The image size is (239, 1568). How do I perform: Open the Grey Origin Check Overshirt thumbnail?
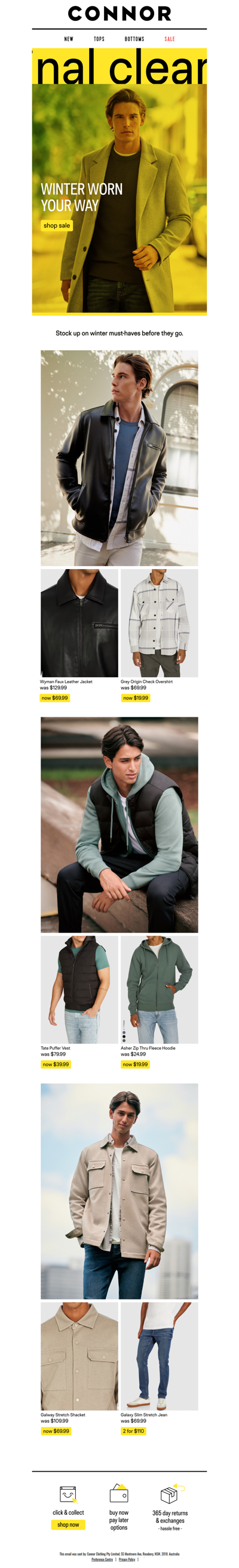tap(160, 623)
